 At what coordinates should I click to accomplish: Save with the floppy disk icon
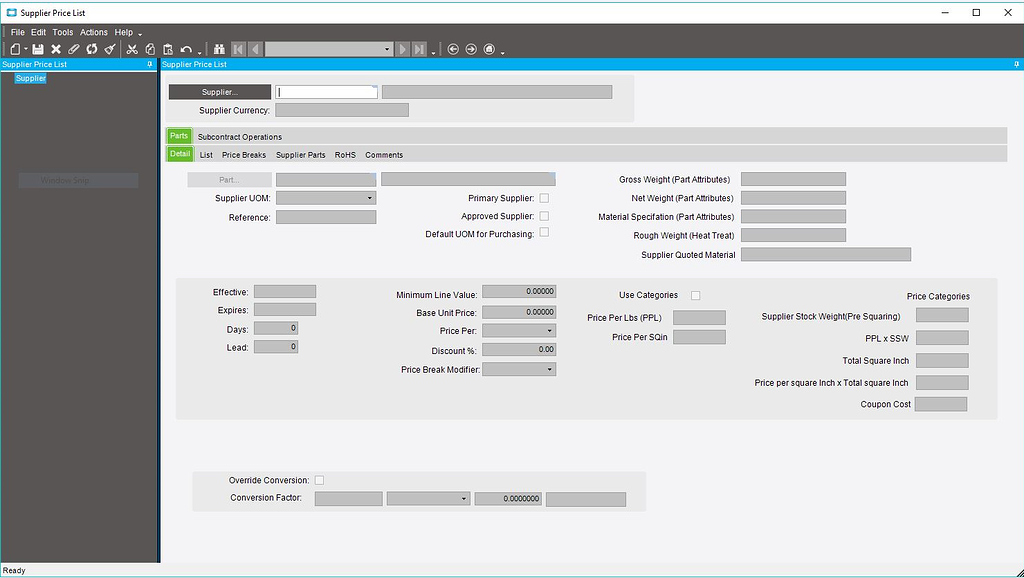(x=38, y=49)
